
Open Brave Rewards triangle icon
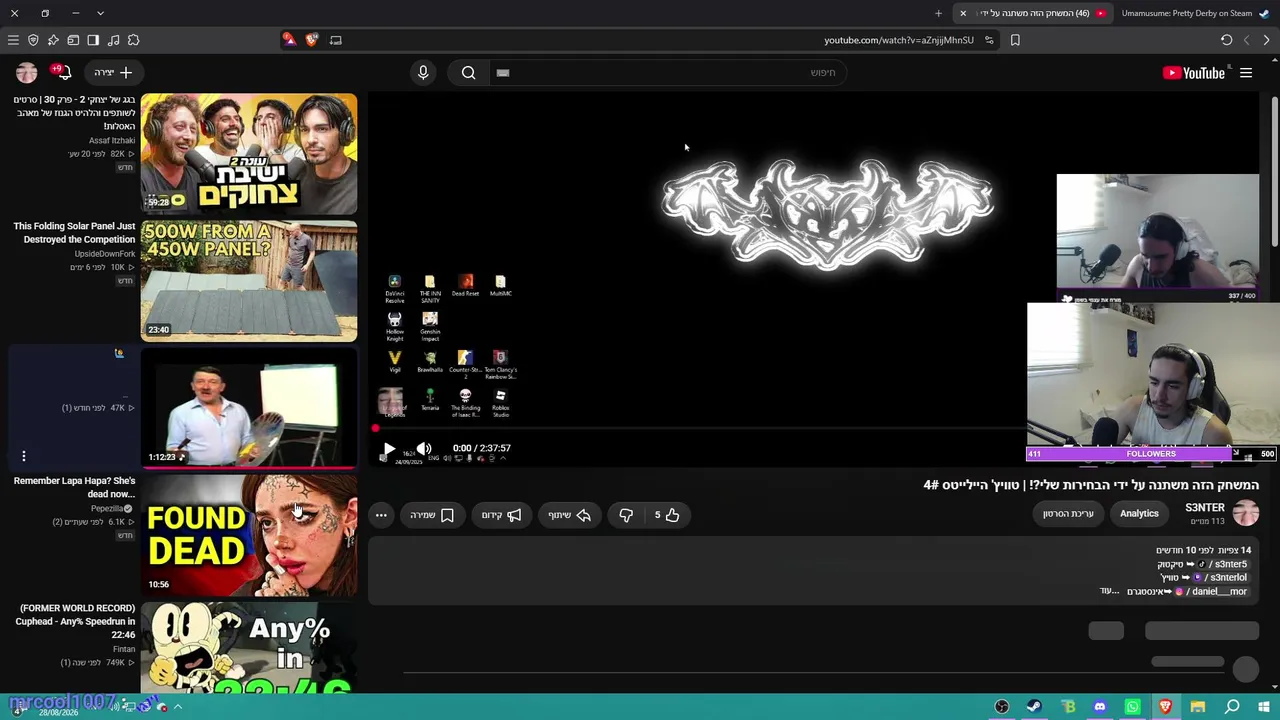coord(289,40)
